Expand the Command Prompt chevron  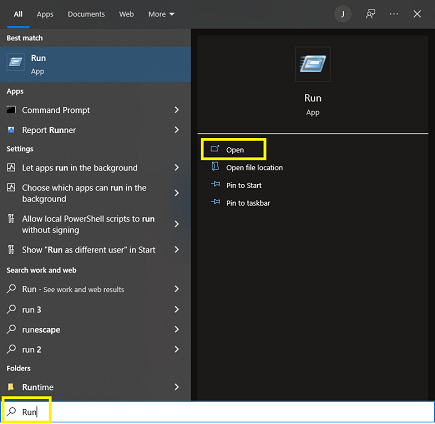(x=177, y=110)
